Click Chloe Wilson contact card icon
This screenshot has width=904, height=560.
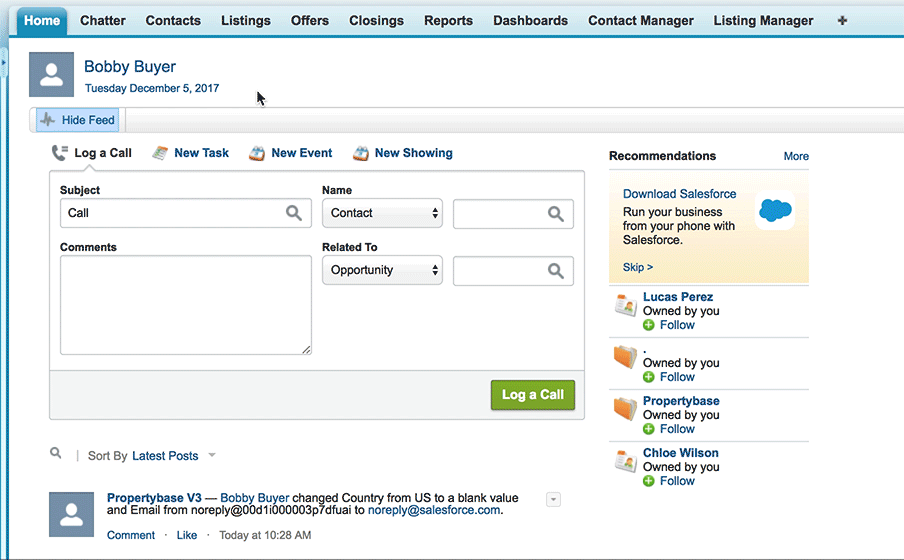[626, 461]
